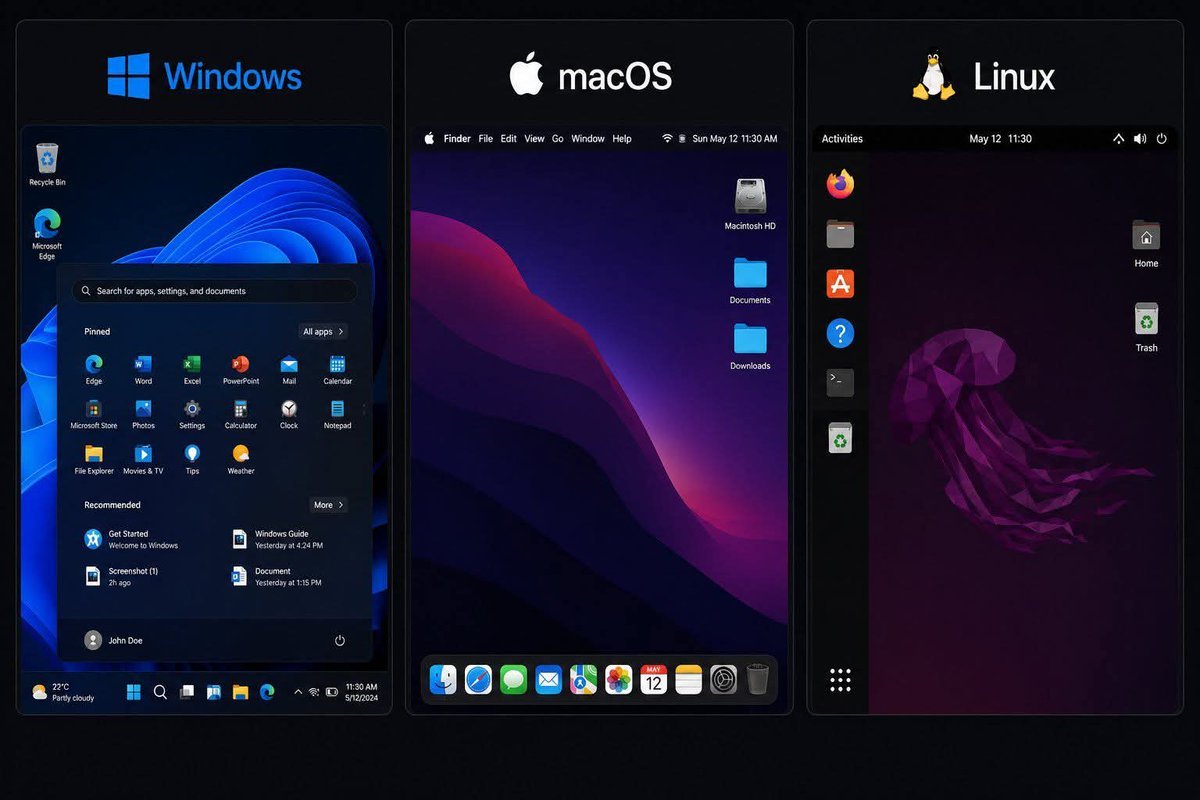
Task: Open Finder menu in macOS menu bar
Action: 457,139
